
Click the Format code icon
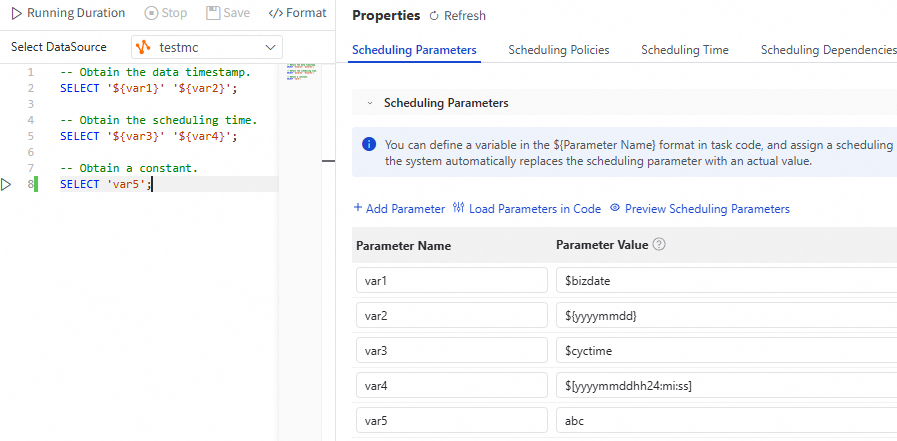click(274, 13)
